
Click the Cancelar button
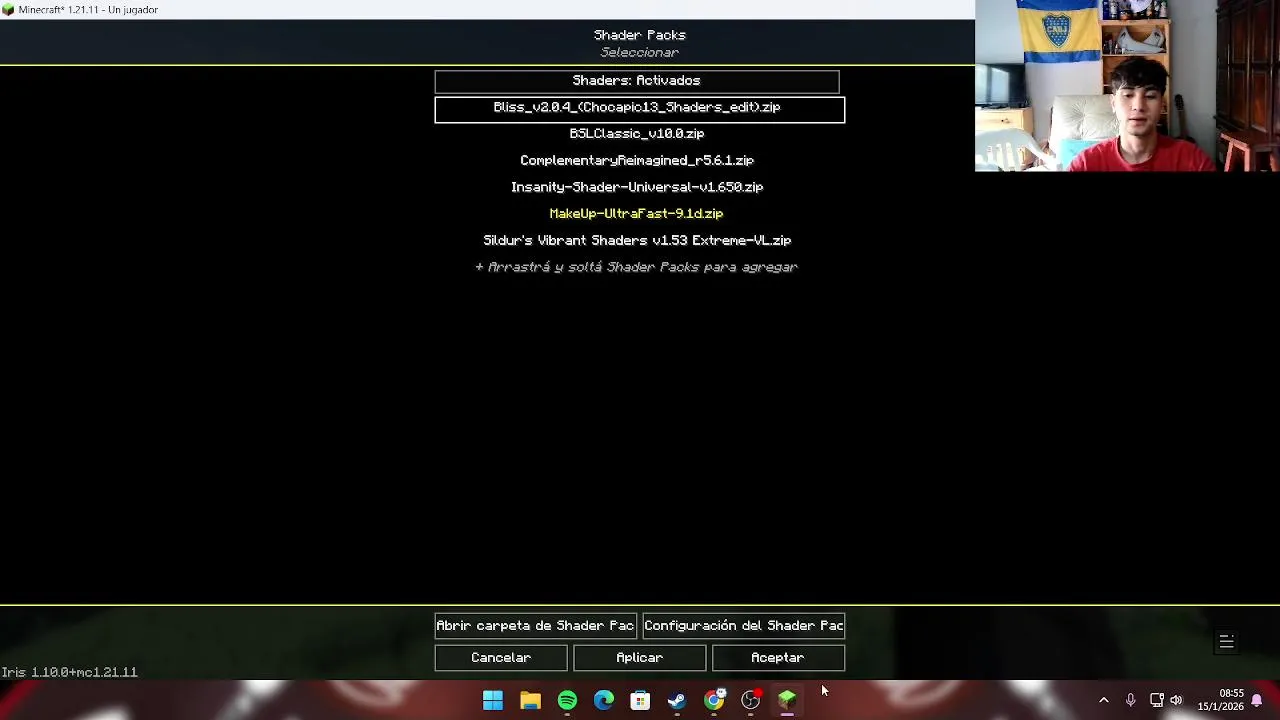501,658
